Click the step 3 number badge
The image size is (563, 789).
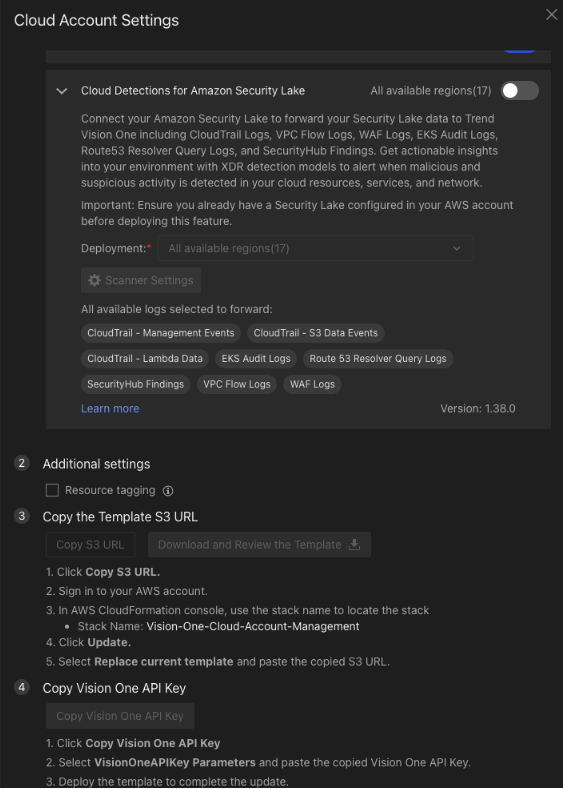tap(22, 516)
